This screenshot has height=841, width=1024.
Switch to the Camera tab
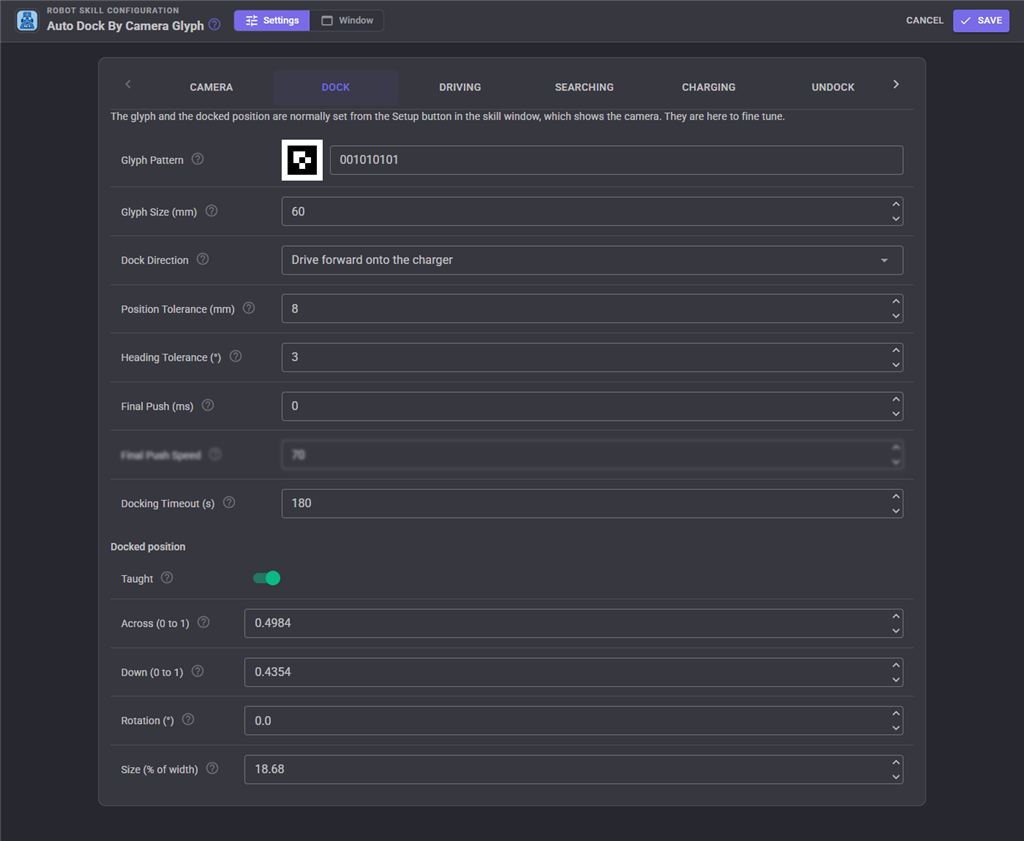coord(211,87)
